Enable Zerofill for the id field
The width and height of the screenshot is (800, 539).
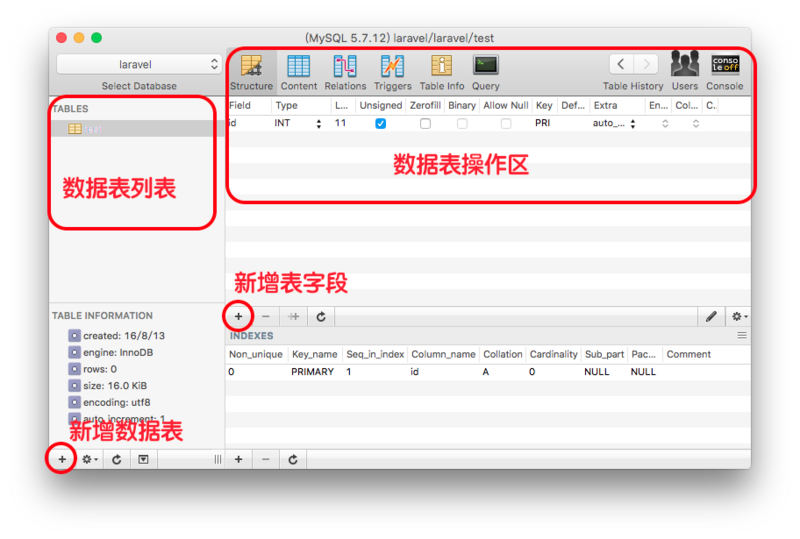coord(425,124)
